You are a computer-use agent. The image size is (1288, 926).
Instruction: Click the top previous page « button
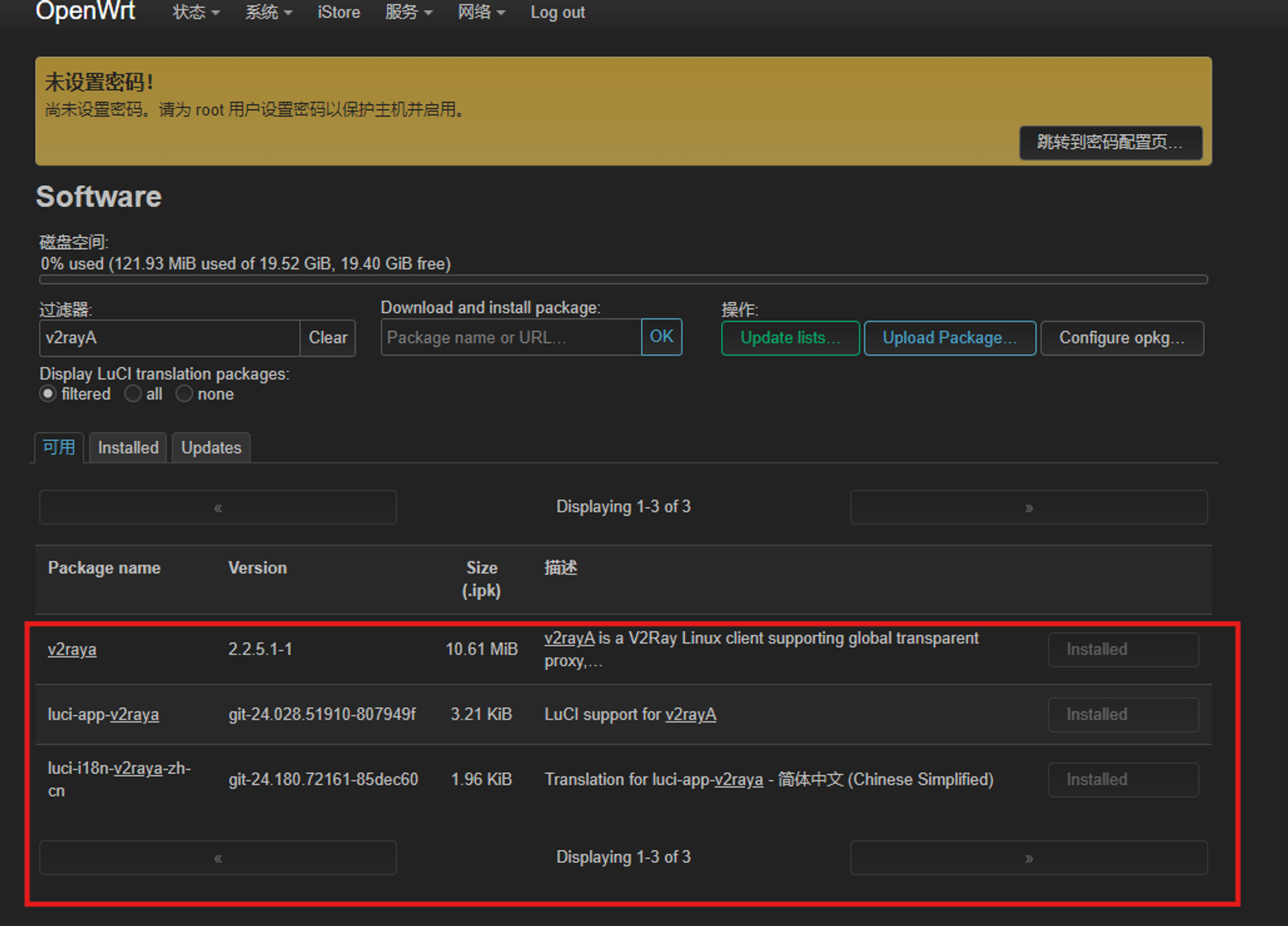218,507
